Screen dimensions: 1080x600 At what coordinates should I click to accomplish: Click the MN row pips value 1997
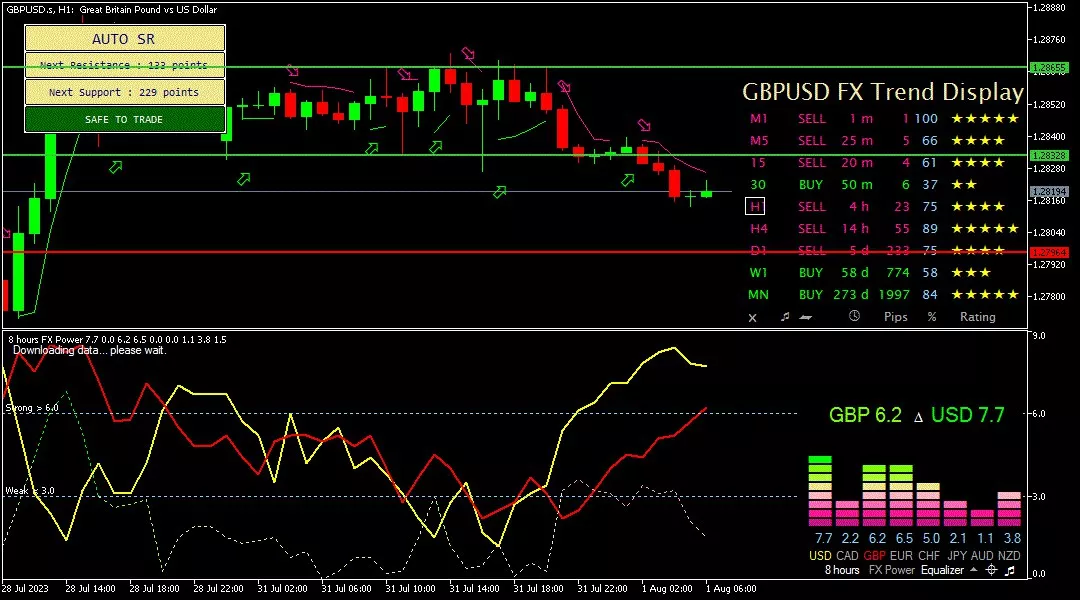pos(894,295)
